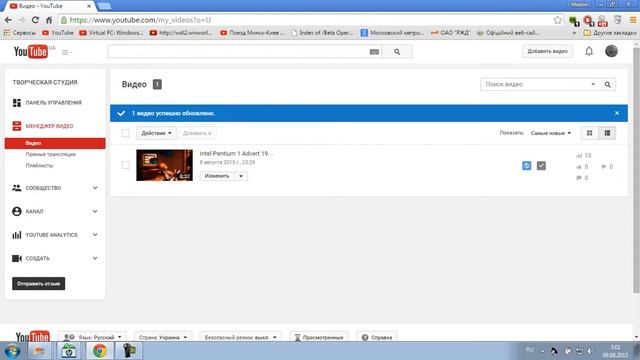Image resolution: width=640 pixels, height=360 pixels.
Task: Open the Страна: Украина dropdown
Action: coord(163,337)
